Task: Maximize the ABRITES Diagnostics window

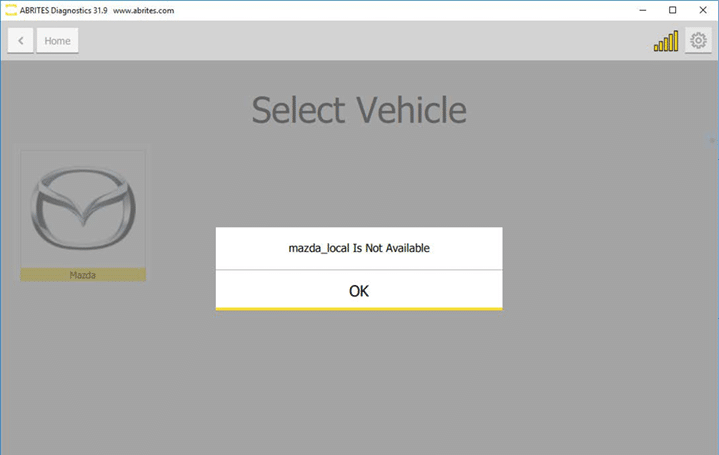Action: [x=673, y=10]
